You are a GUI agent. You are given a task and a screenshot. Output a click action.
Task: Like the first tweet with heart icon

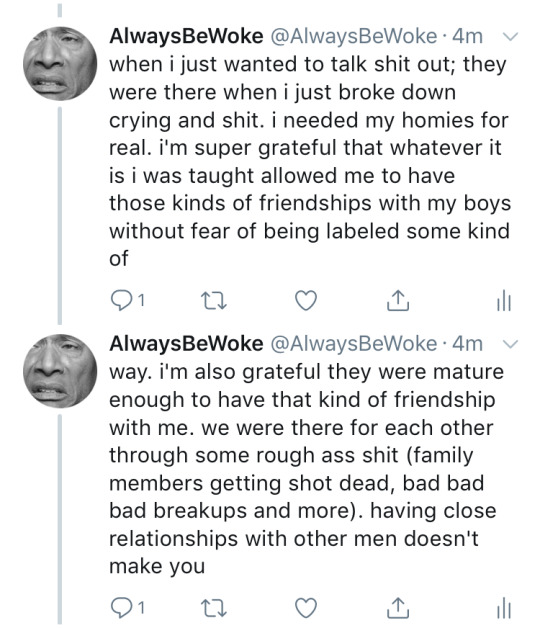[306, 300]
